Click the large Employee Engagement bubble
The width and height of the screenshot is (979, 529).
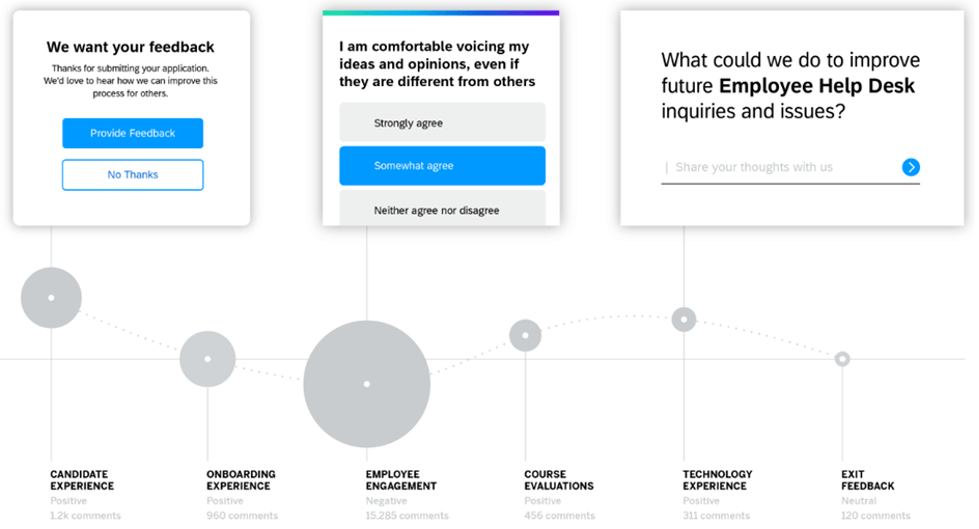click(x=367, y=384)
